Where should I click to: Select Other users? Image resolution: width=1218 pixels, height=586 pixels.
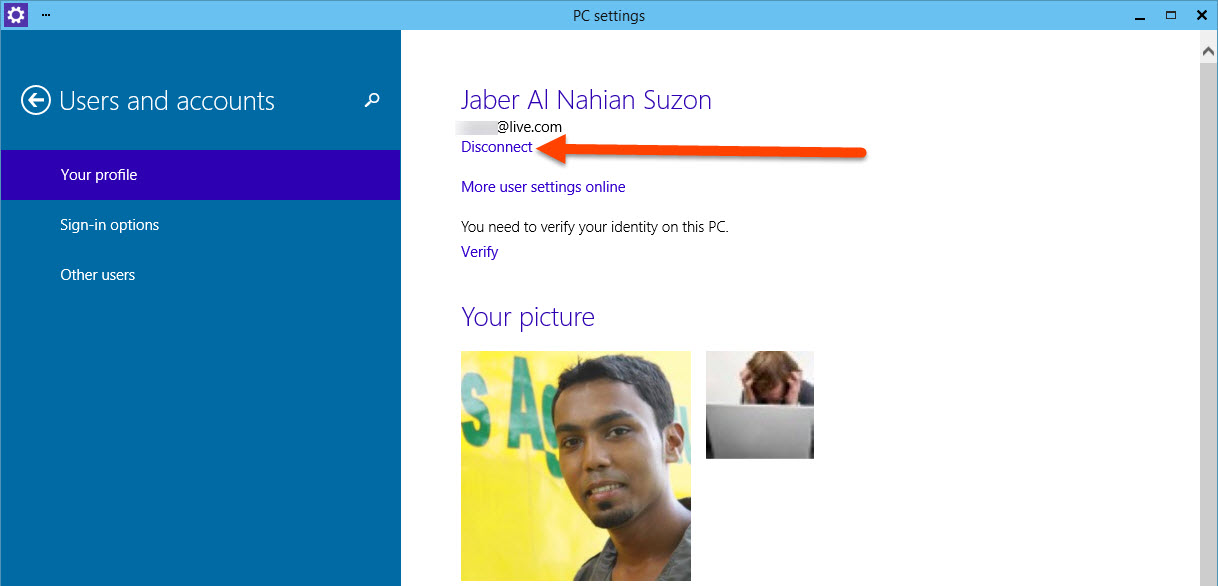coord(97,274)
